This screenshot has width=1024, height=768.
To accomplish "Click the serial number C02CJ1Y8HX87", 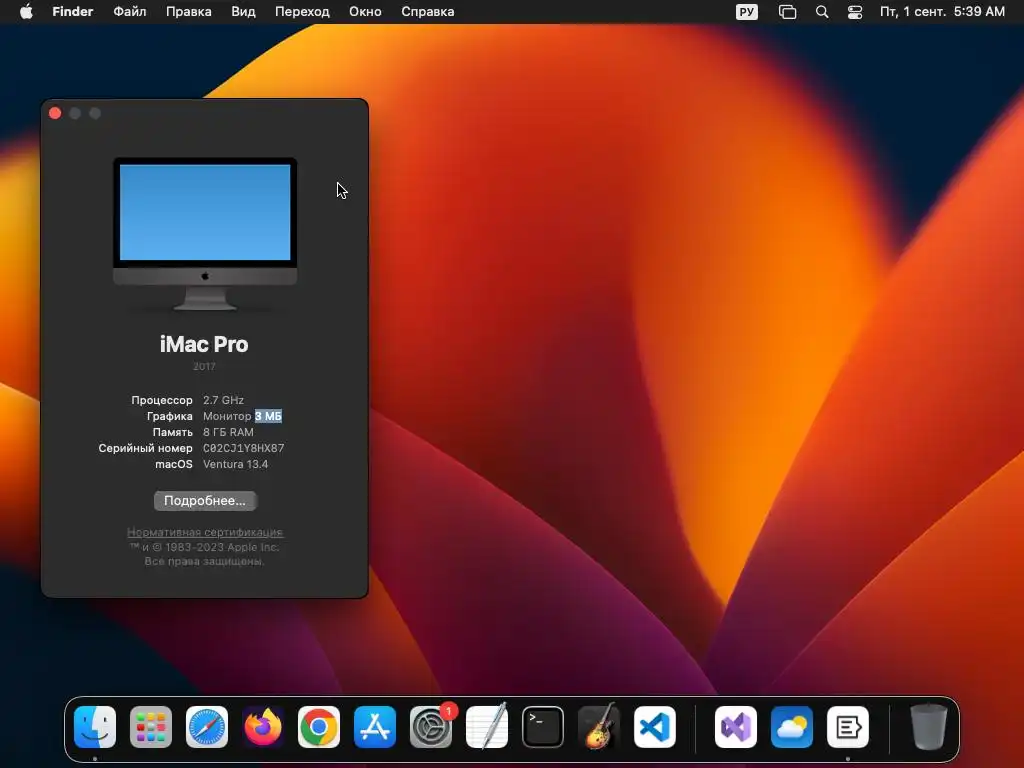I will pos(243,448).
